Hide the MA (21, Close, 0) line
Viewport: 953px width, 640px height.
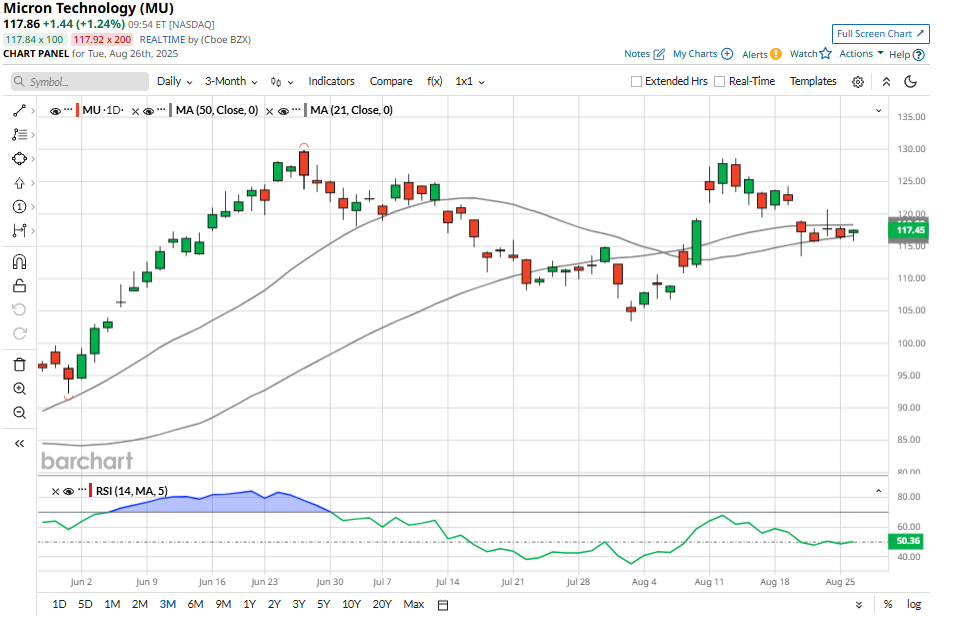[283, 111]
